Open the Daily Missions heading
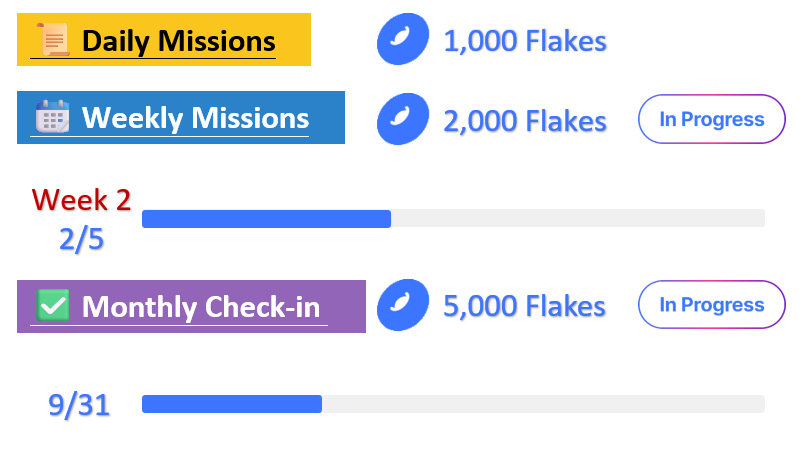Image resolution: width=802 pixels, height=454 pixels. (178, 41)
